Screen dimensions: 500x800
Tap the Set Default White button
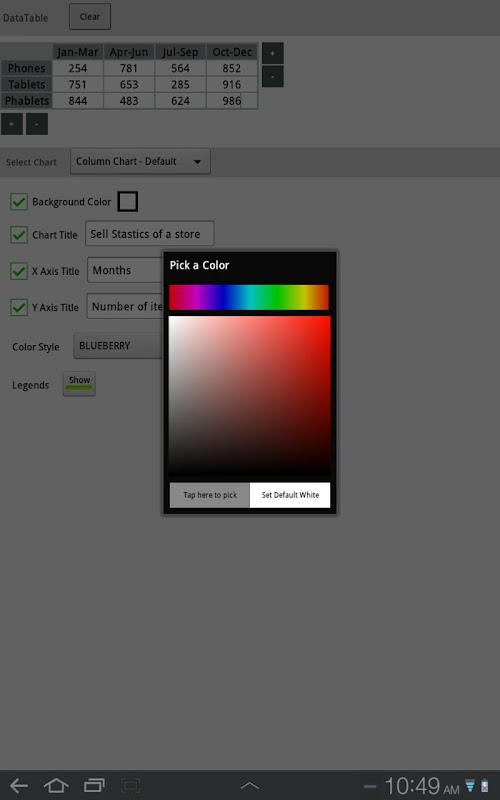tap(290, 495)
